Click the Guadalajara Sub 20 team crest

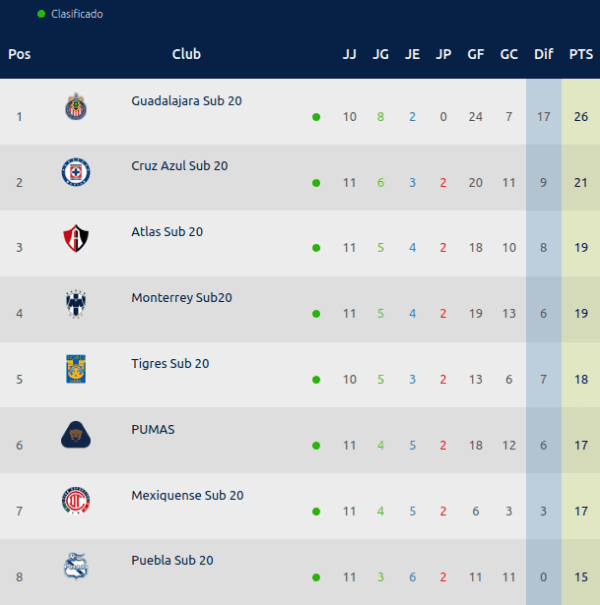click(x=76, y=107)
